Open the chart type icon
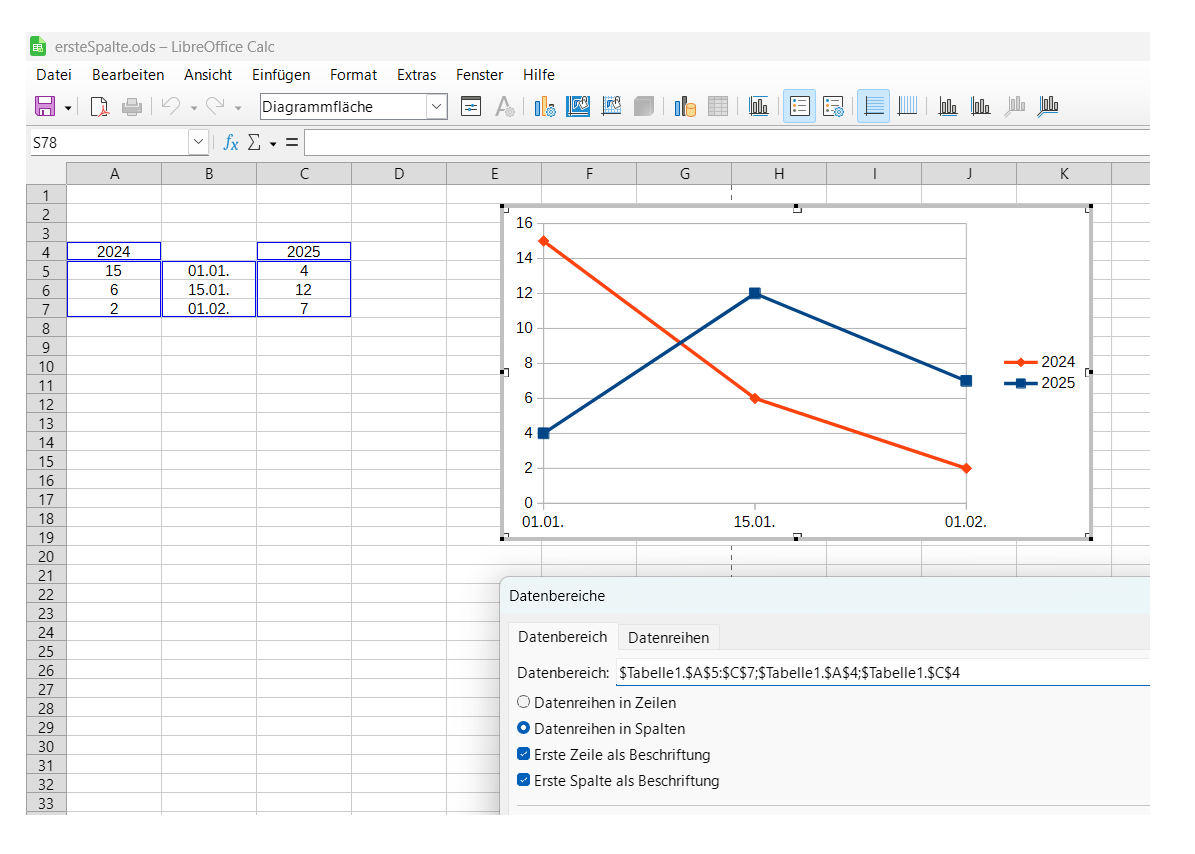This screenshot has height=854, width=1195. click(544, 106)
